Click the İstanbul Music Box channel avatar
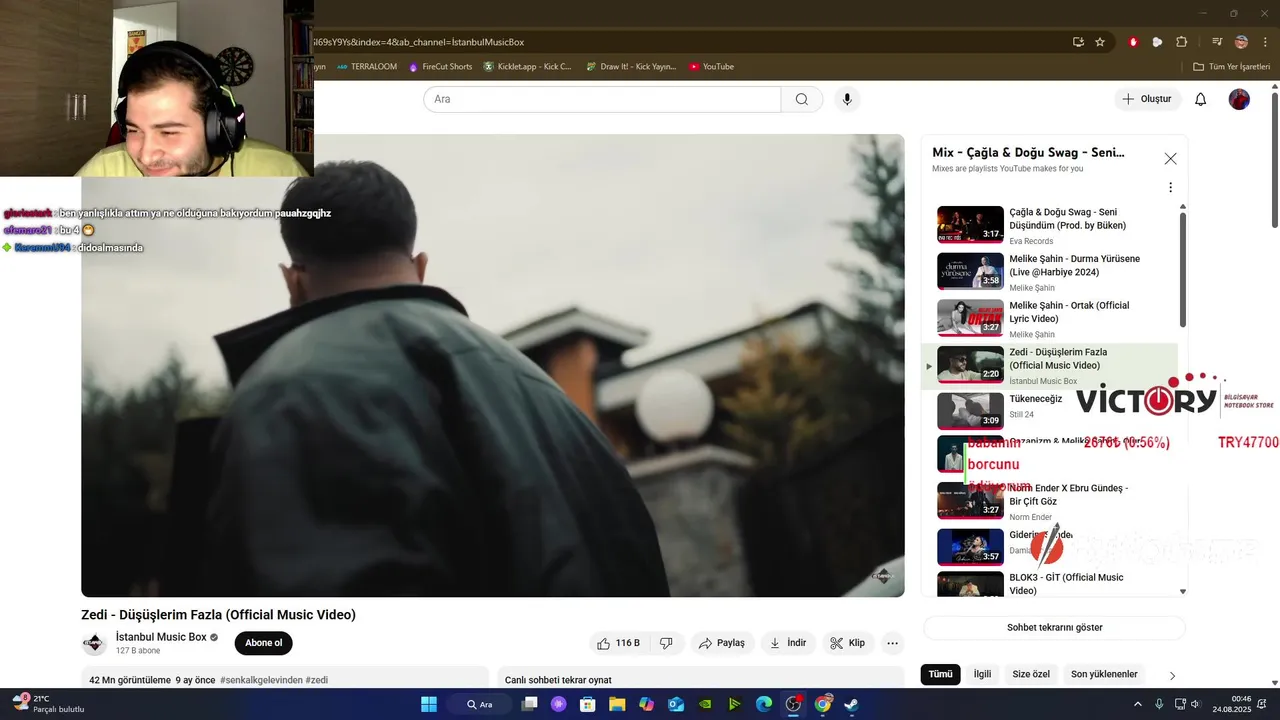 tap(94, 643)
